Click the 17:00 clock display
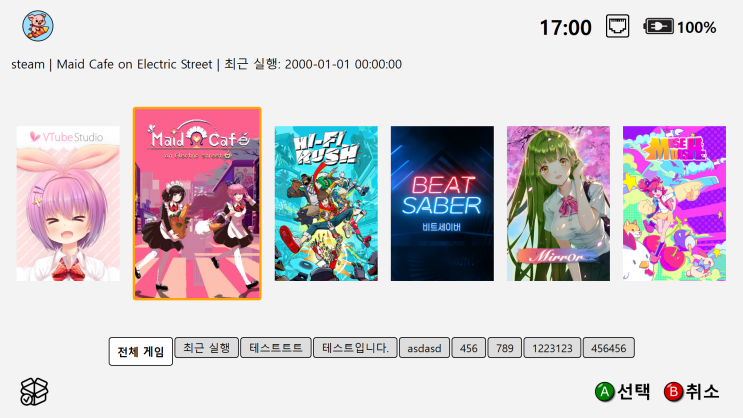 [565, 27]
